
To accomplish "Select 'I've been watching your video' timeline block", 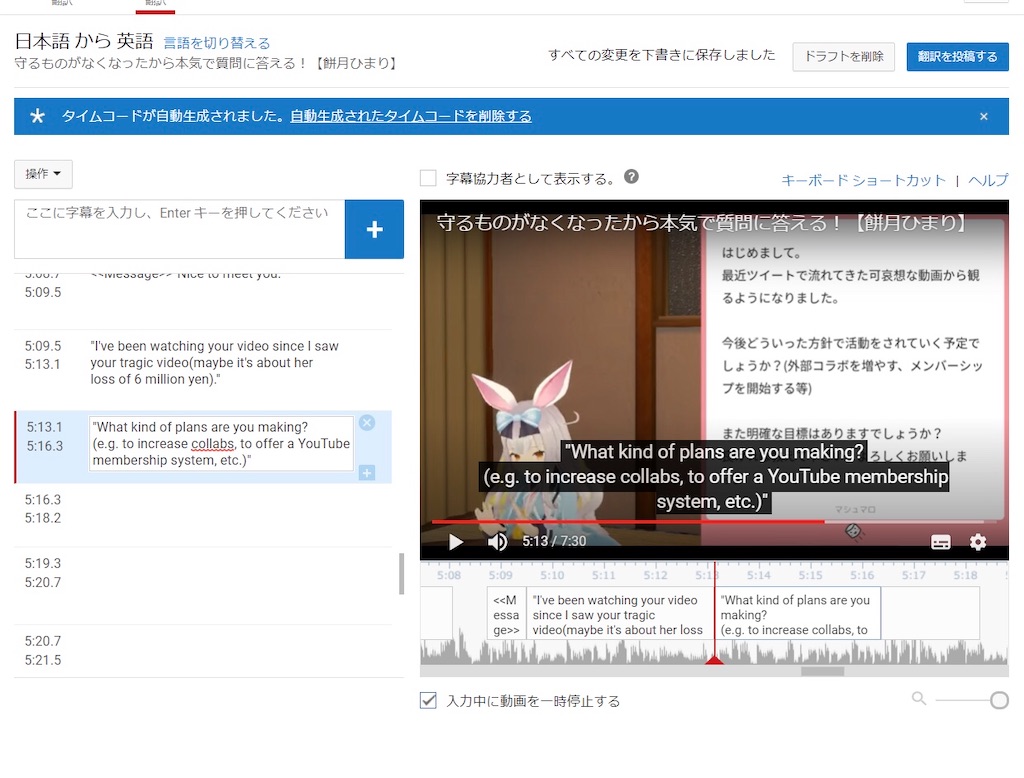I will tap(619, 613).
